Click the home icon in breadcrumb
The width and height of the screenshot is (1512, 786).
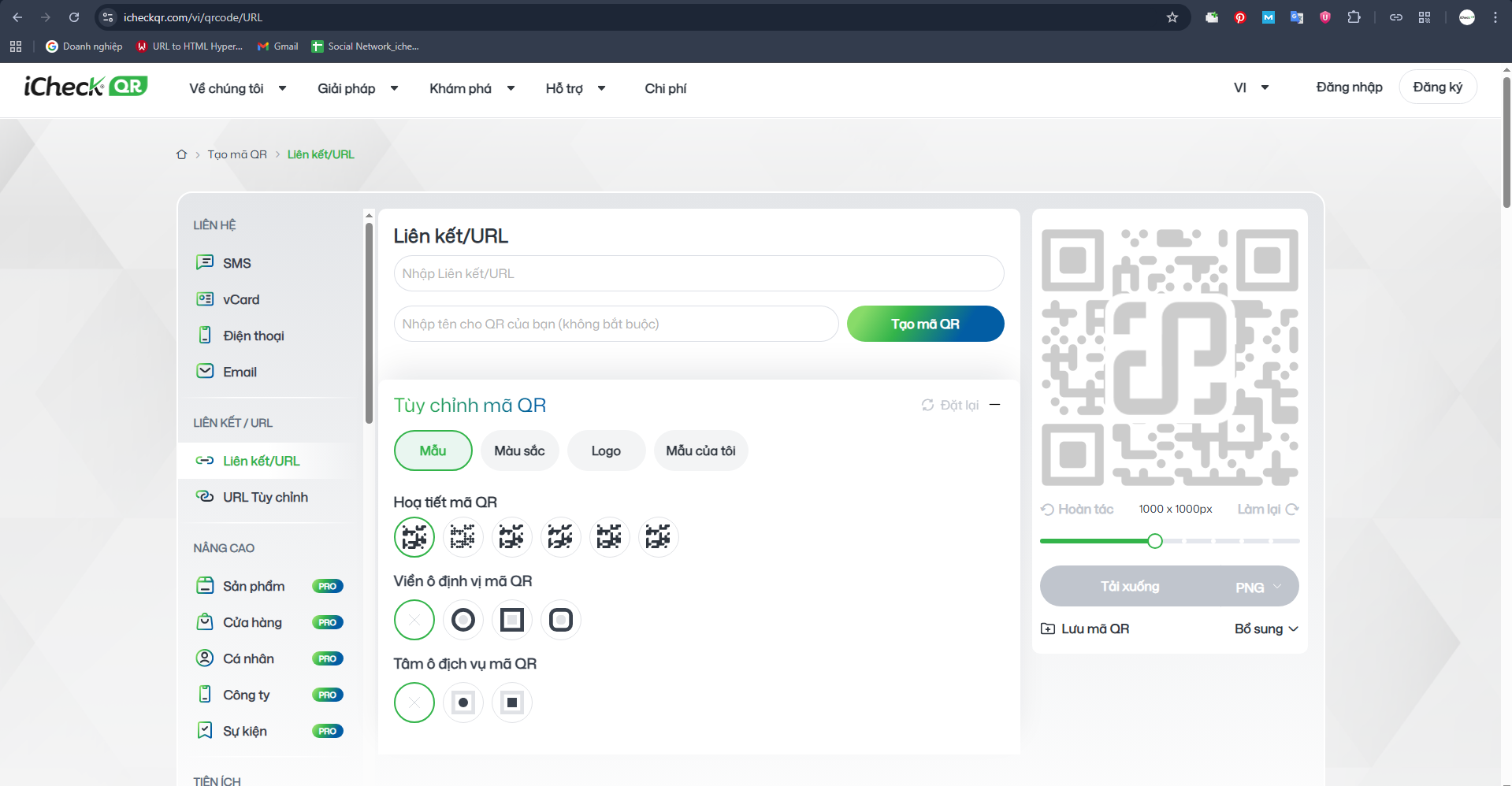click(x=181, y=154)
